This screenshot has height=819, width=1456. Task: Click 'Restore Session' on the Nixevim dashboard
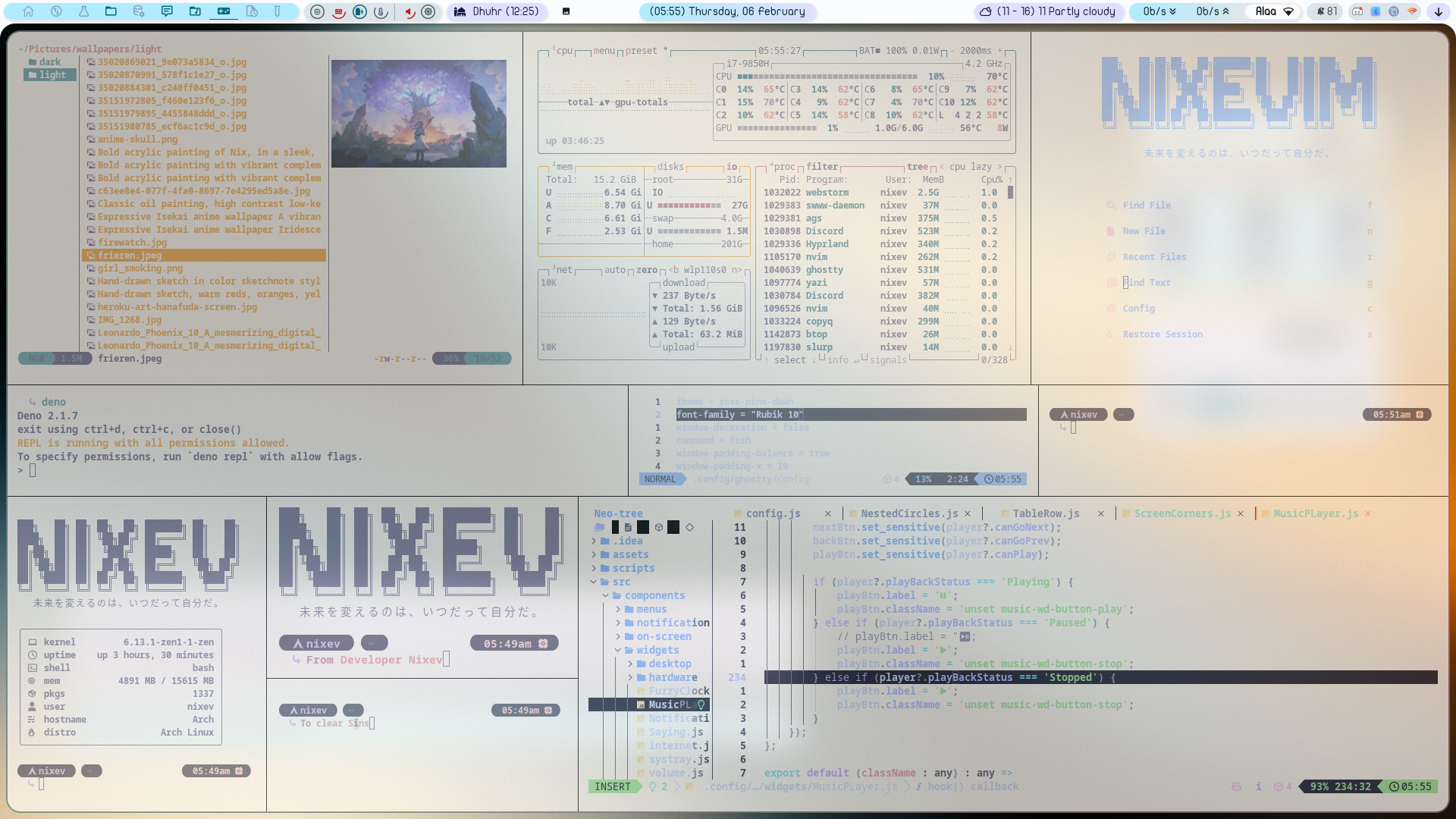pos(1162,334)
